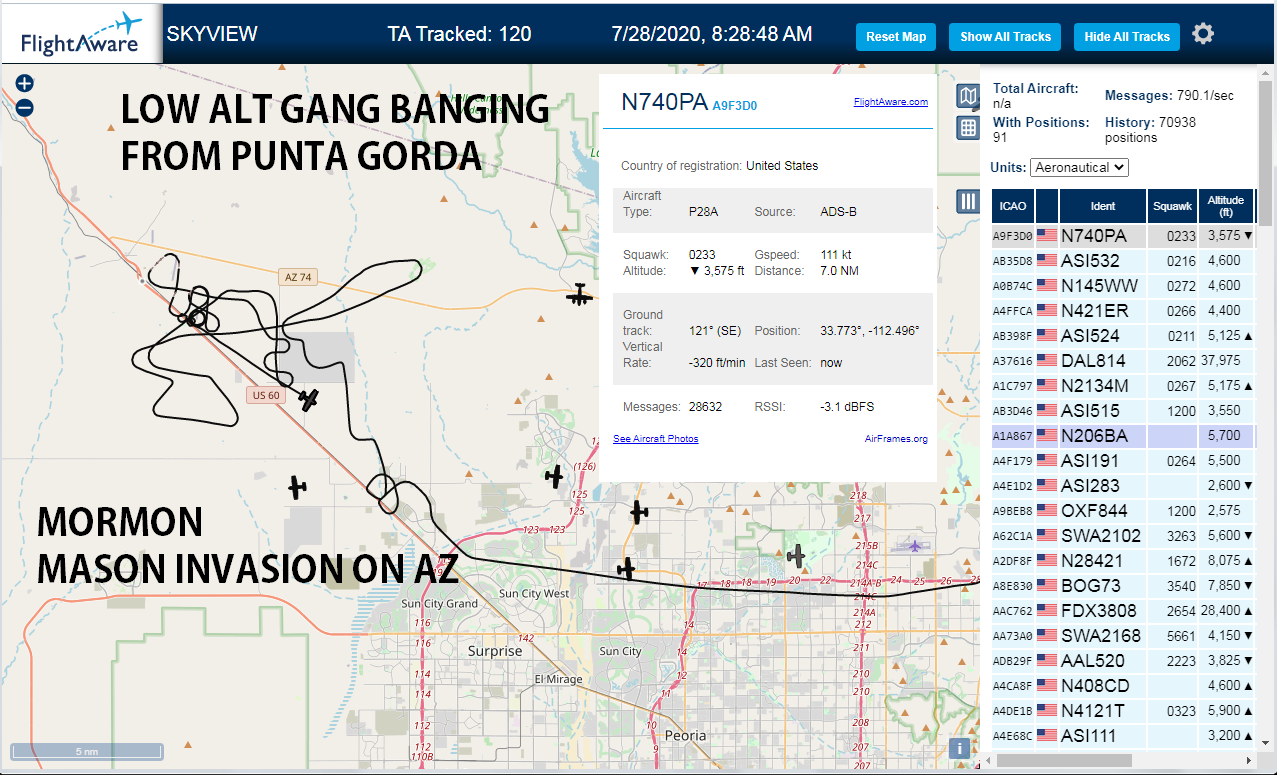This screenshot has height=775, width=1277.
Task: Click the Peoria city label on map
Action: (x=685, y=735)
